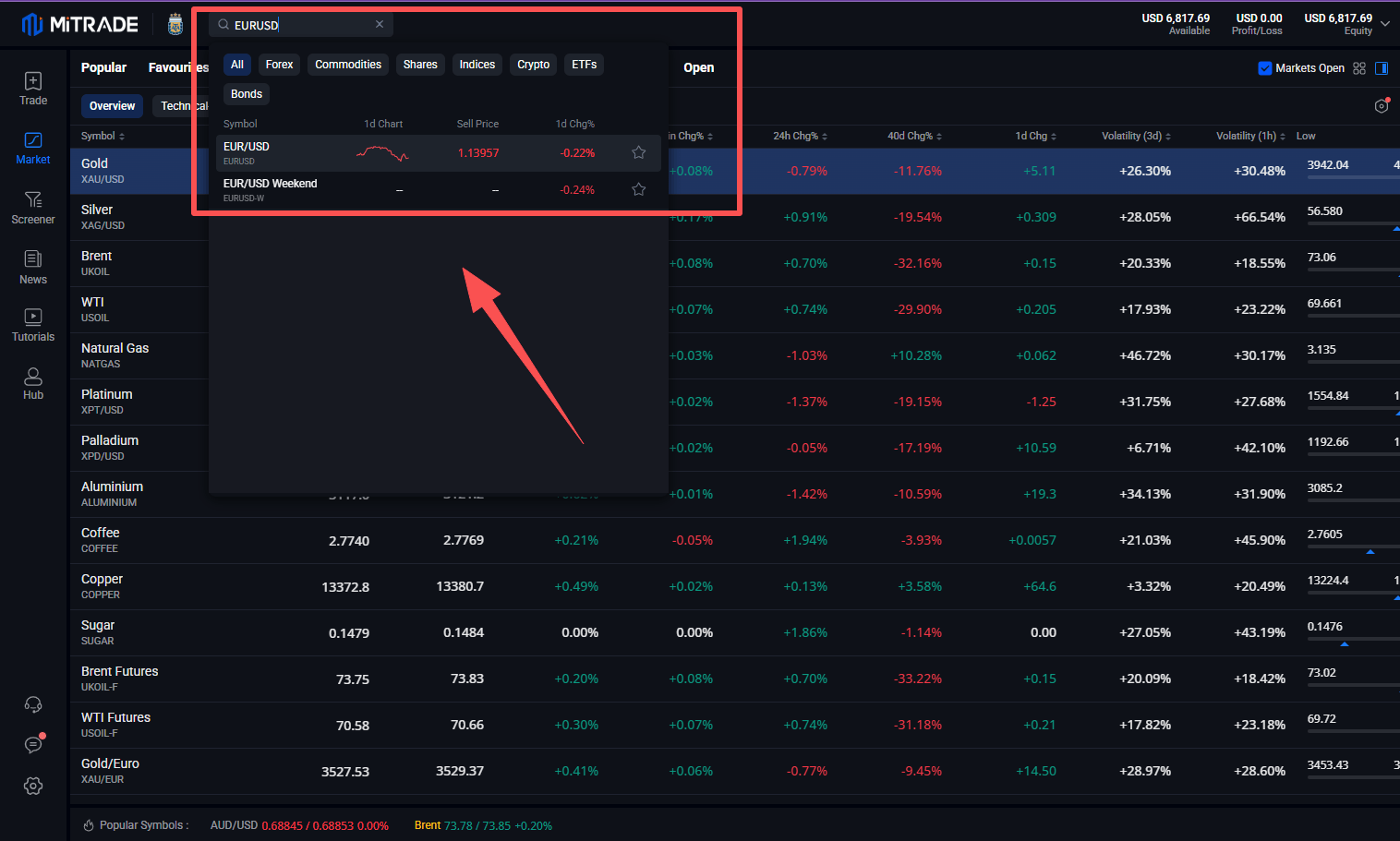Screen dimensions: 1400x841
Task: Open EUR/USD 1d mini chart
Action: point(382,153)
